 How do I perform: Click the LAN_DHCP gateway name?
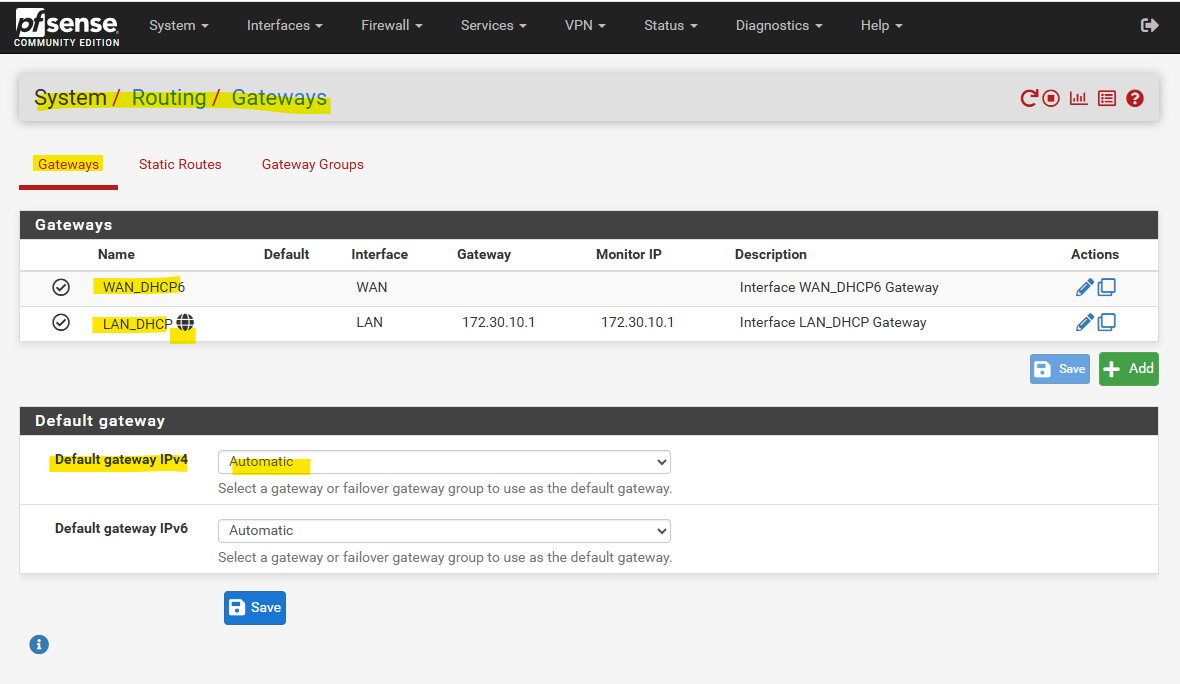pyautogui.click(x=138, y=324)
